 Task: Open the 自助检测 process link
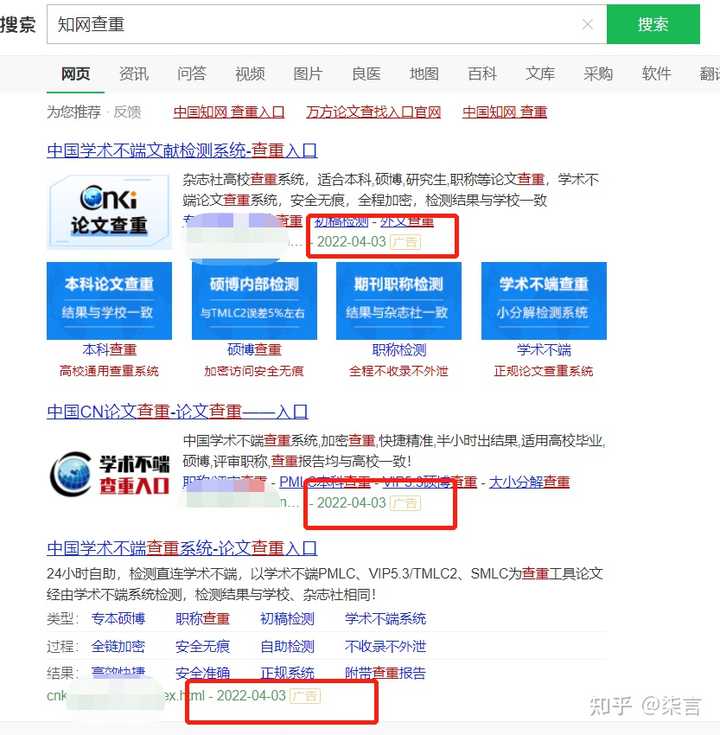(x=287, y=646)
